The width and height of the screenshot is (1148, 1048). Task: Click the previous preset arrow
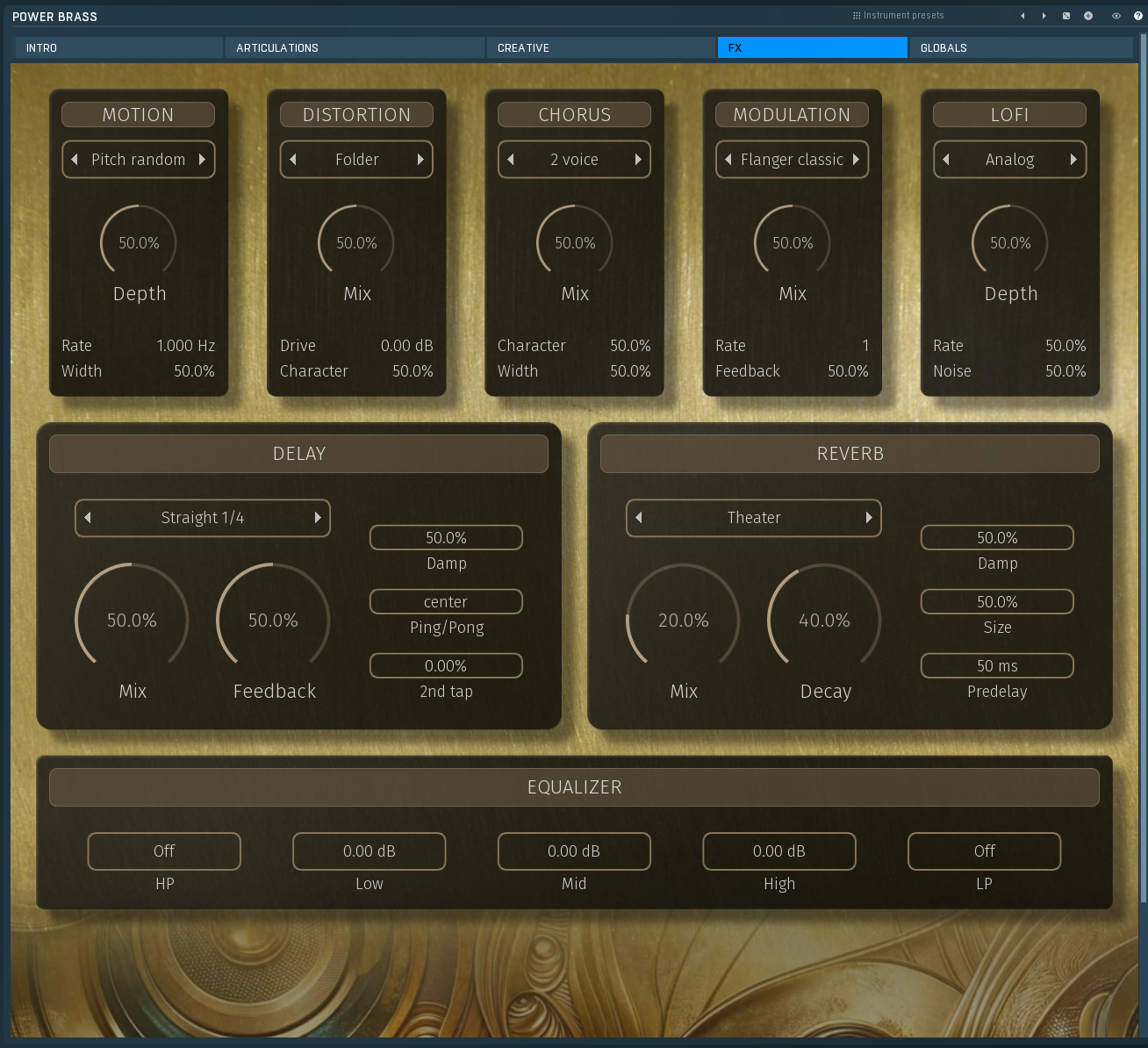coord(1022,15)
